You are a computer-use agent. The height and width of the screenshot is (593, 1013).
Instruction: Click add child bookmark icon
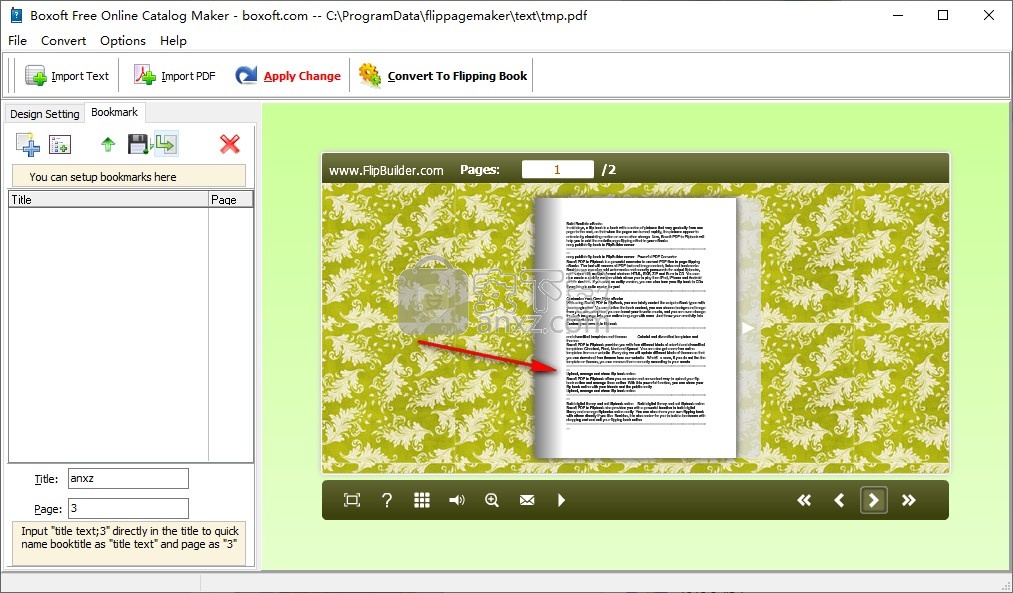click(x=60, y=144)
